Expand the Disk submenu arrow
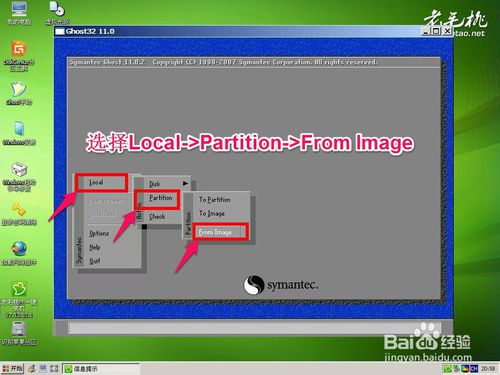The image size is (500, 375). [x=185, y=183]
